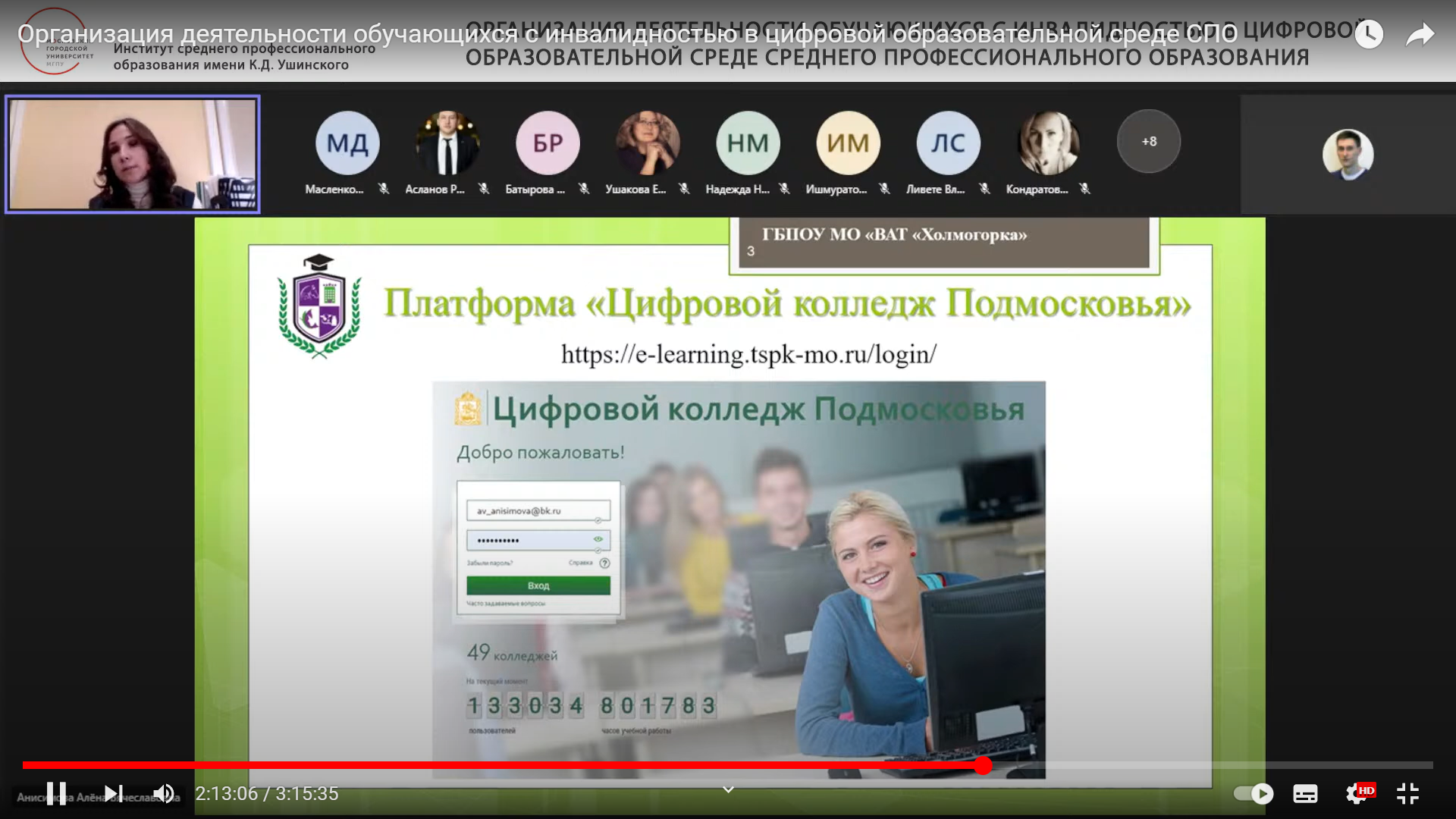
Task: Exit full screen mode
Action: [x=1407, y=793]
